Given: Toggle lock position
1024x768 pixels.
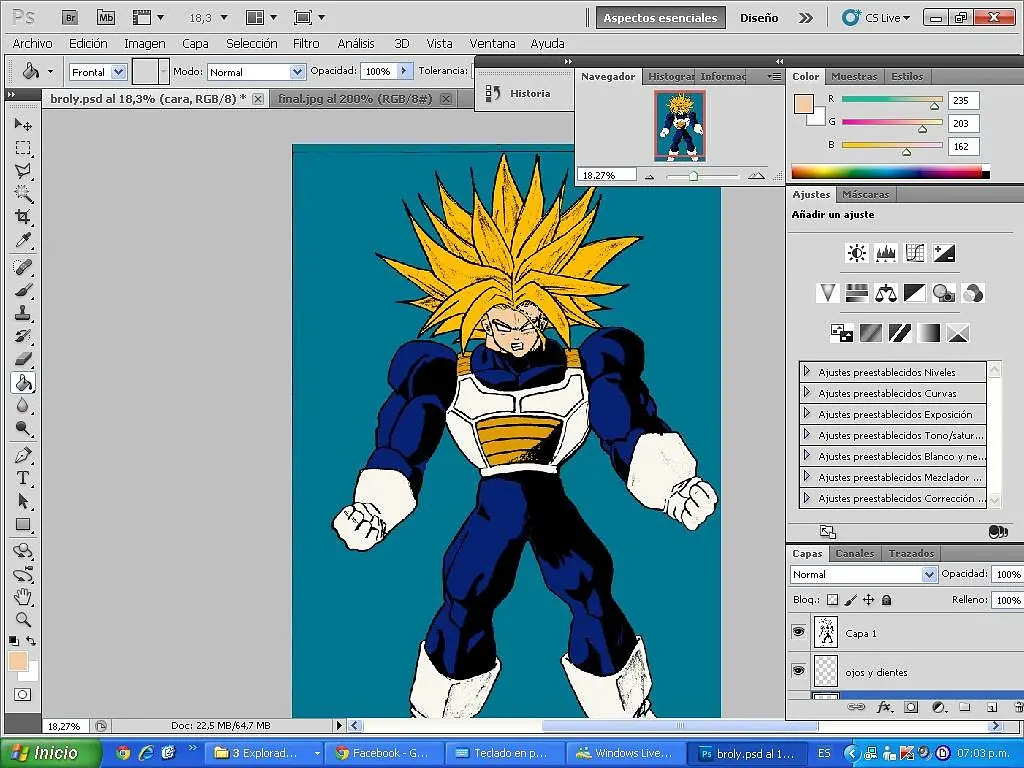Looking at the screenshot, I should tap(869, 600).
